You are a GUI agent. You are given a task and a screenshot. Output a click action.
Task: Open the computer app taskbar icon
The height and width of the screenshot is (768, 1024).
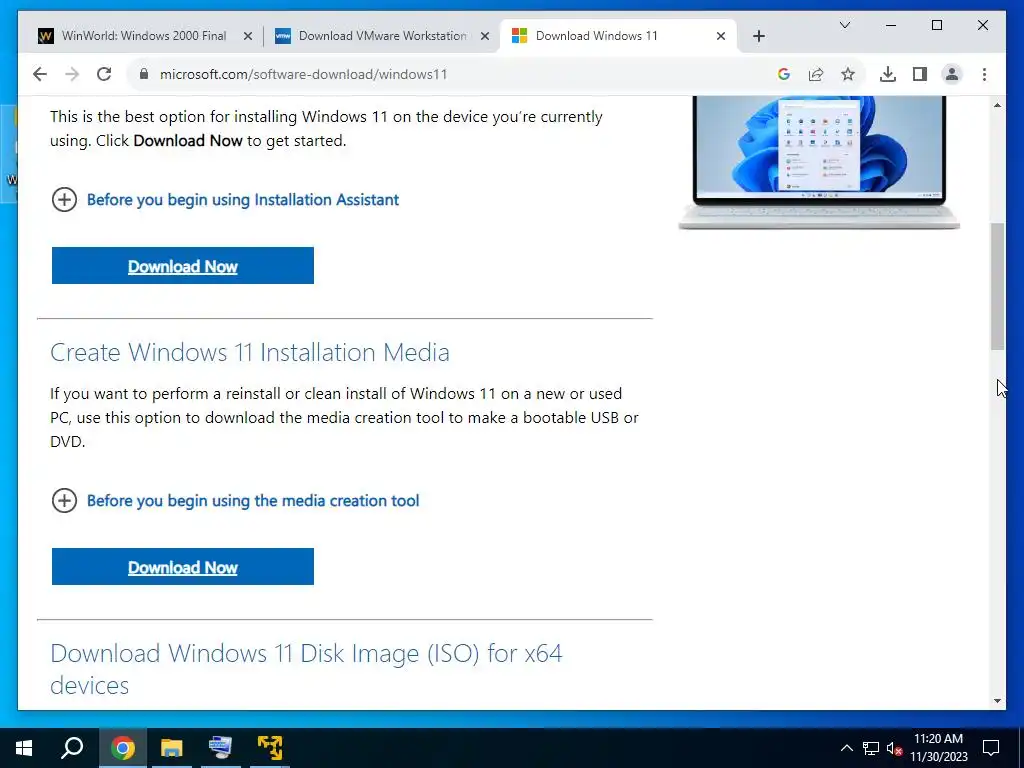pos(220,748)
